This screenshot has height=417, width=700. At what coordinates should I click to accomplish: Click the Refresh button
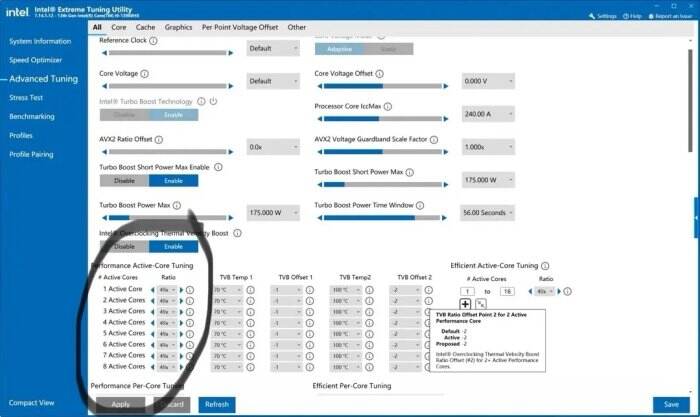[x=217, y=404]
